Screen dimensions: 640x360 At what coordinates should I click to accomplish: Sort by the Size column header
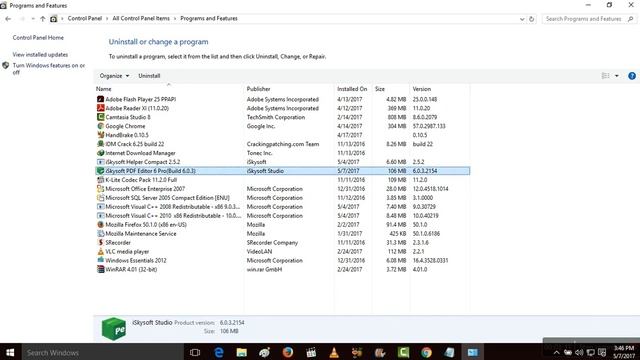[390, 89]
